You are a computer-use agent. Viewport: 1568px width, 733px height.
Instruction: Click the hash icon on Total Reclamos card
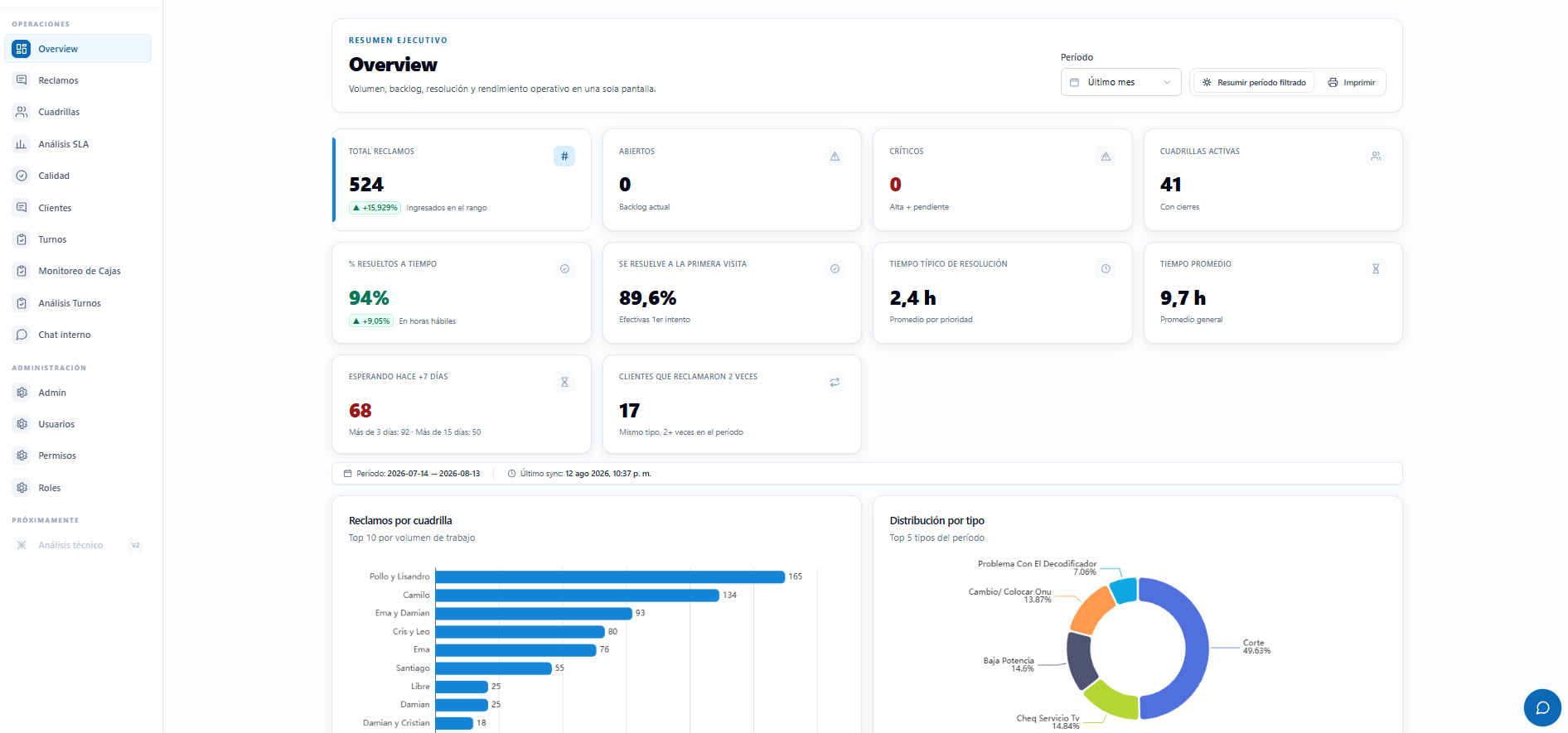point(564,156)
